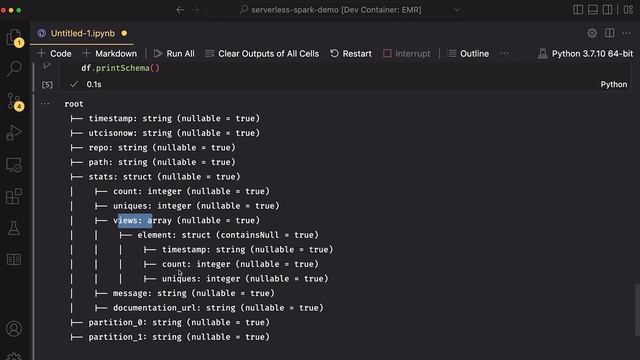Click the 'element: struct' schema line
Image resolution: width=640 pixels, height=360 pixels.
[x=219, y=235]
